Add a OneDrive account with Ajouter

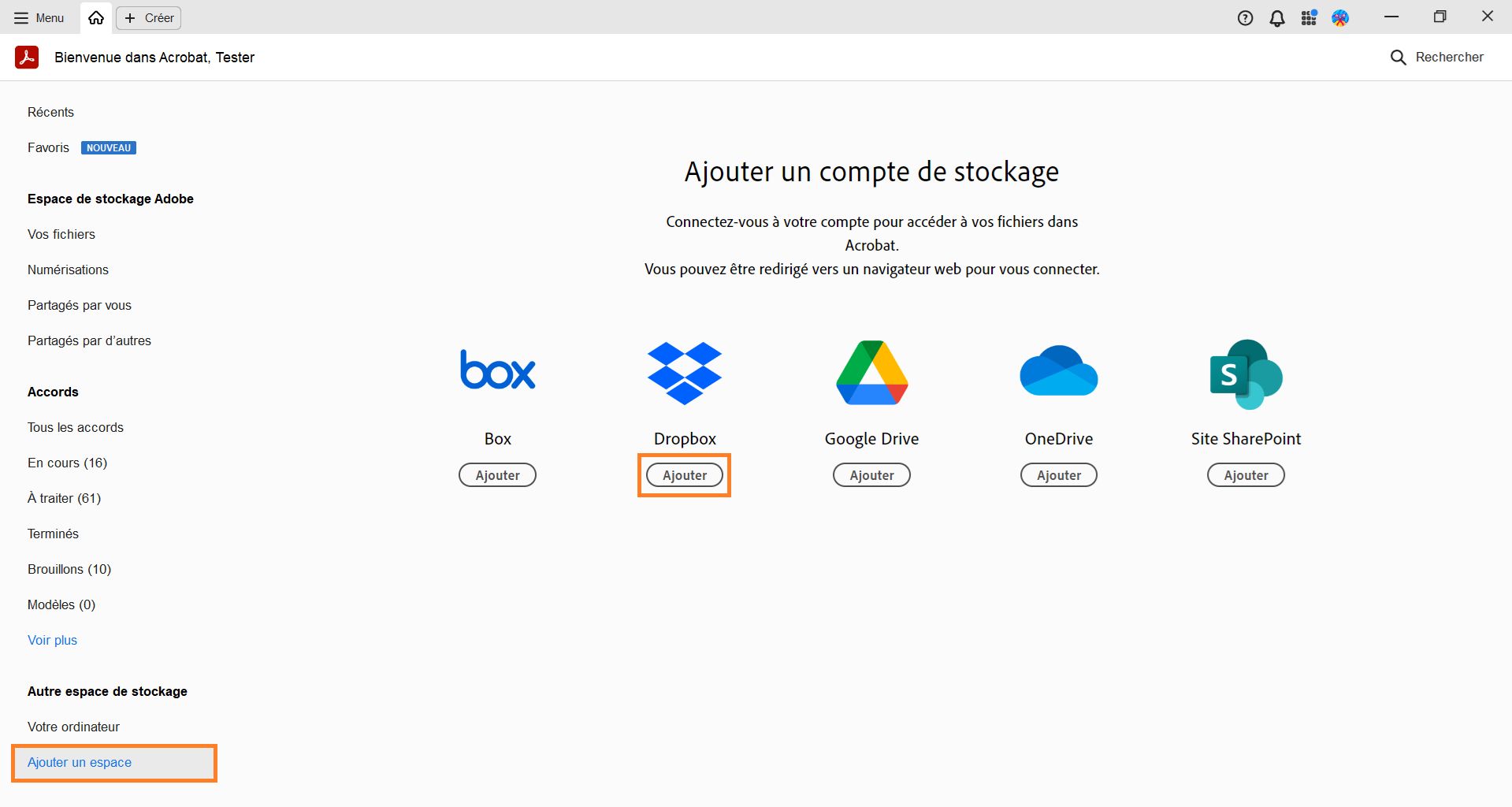1058,474
